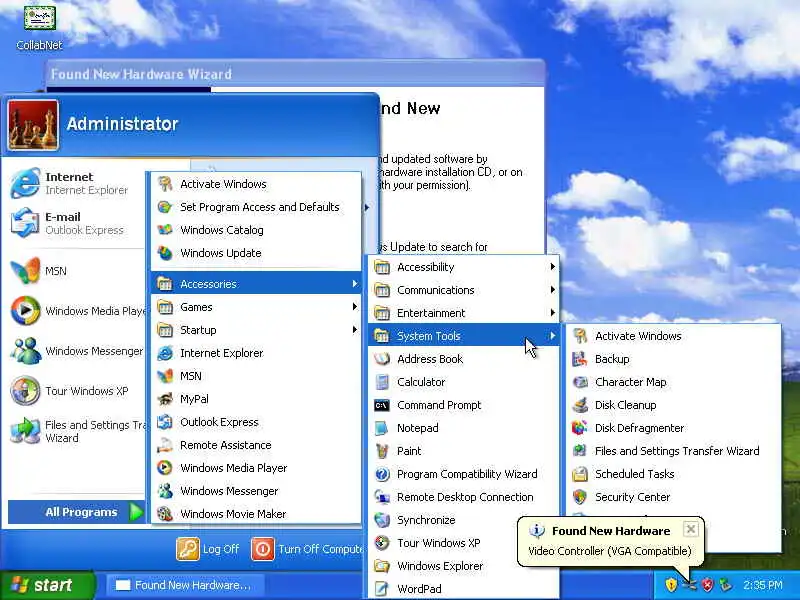The height and width of the screenshot is (600, 800).
Task: Click Found New Hardware taskbar button
Action: point(186,585)
